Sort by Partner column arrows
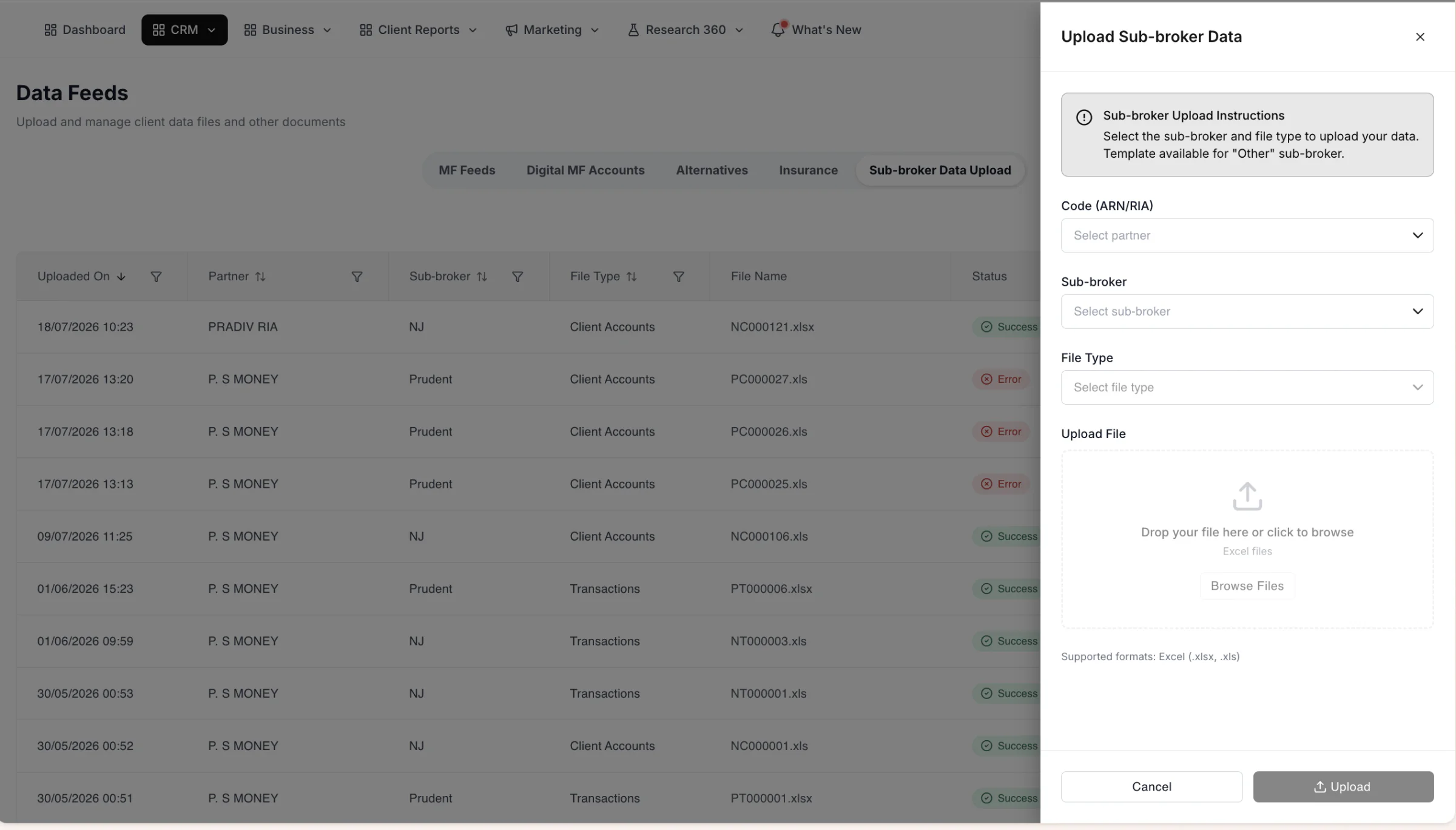 coord(260,277)
